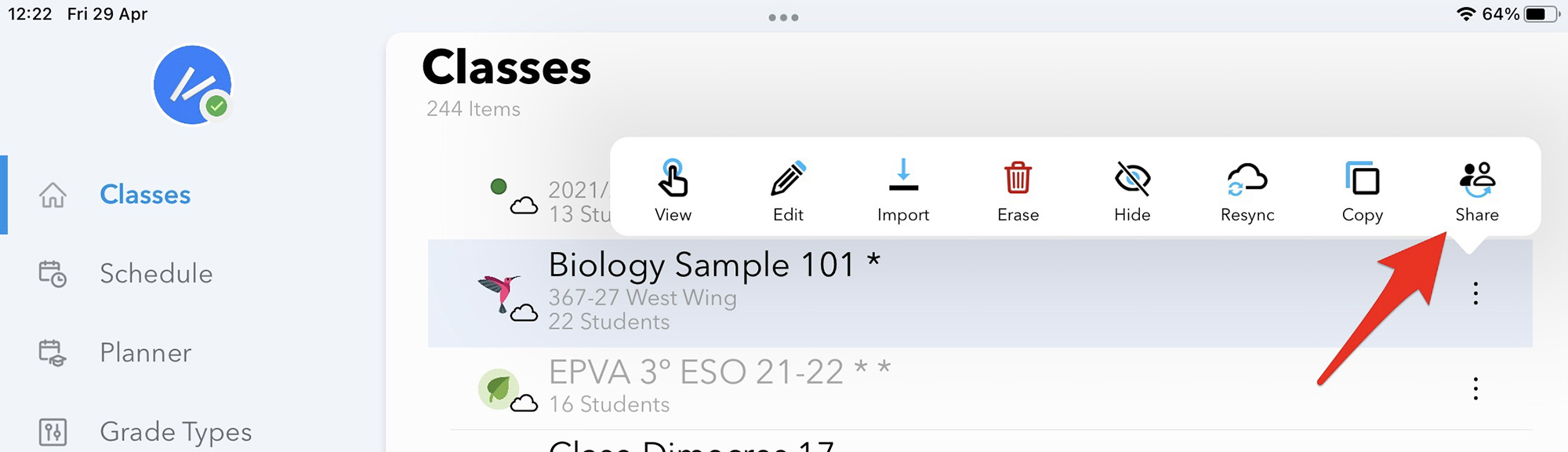Viewport: 1568px width, 452px height.
Task: Tap the View icon in popup menu
Action: [x=673, y=179]
